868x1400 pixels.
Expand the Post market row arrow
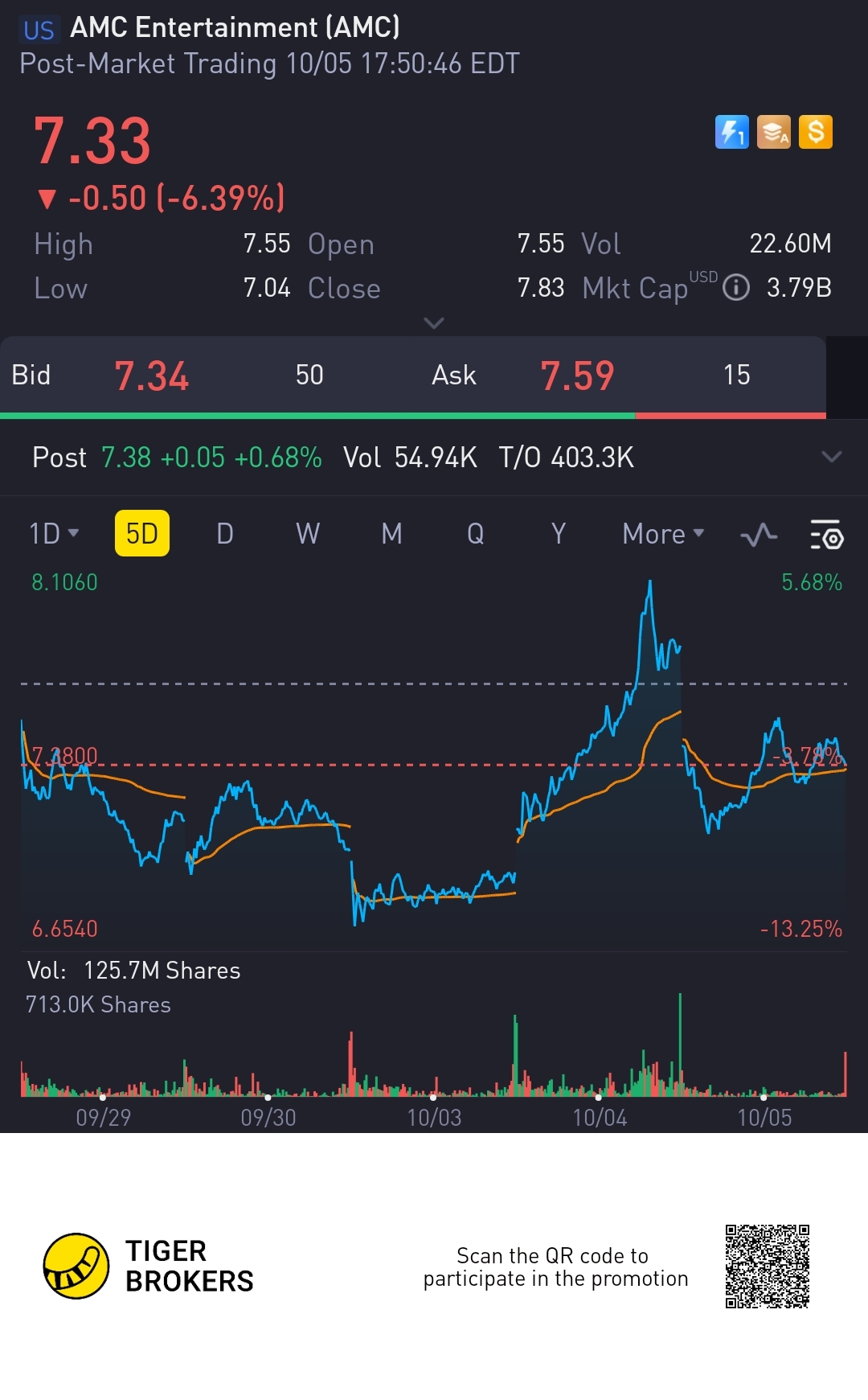point(832,457)
